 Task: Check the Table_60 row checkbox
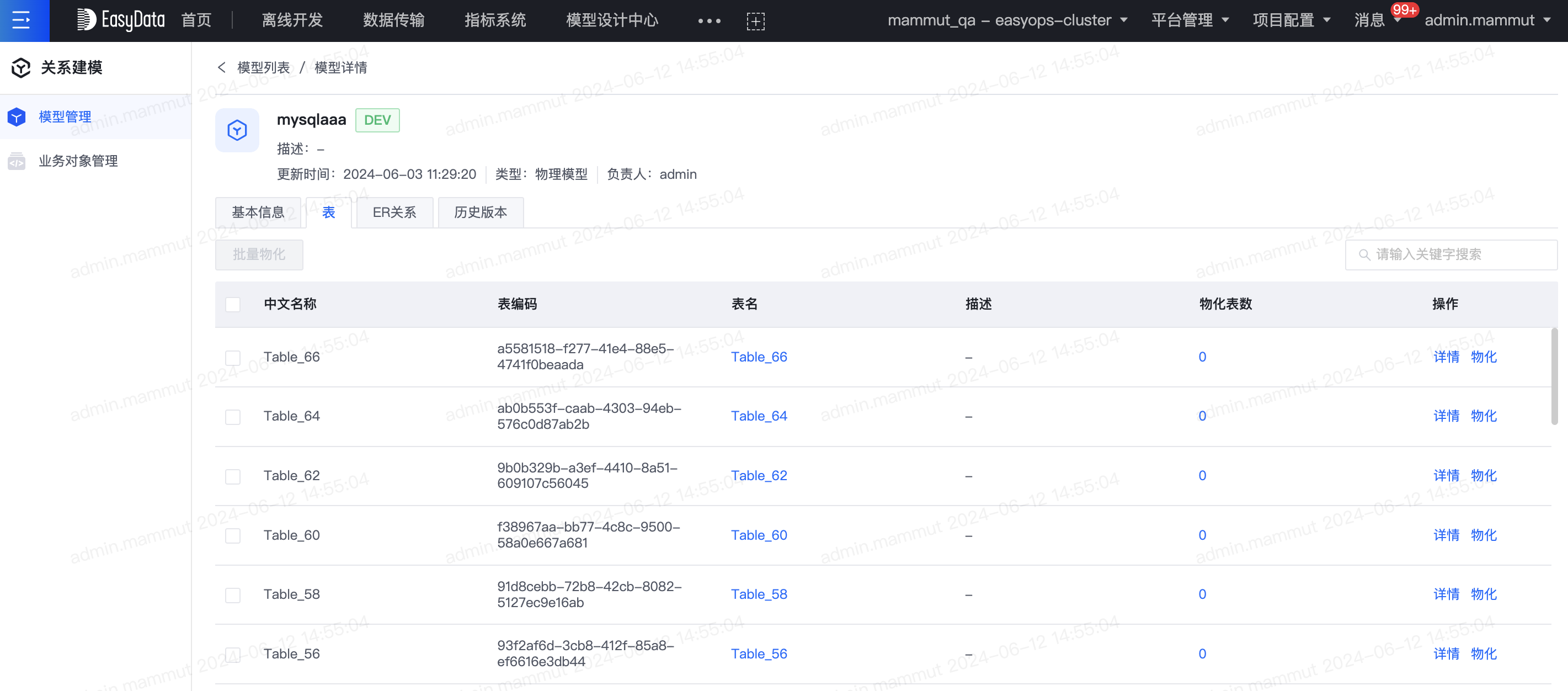click(x=232, y=535)
